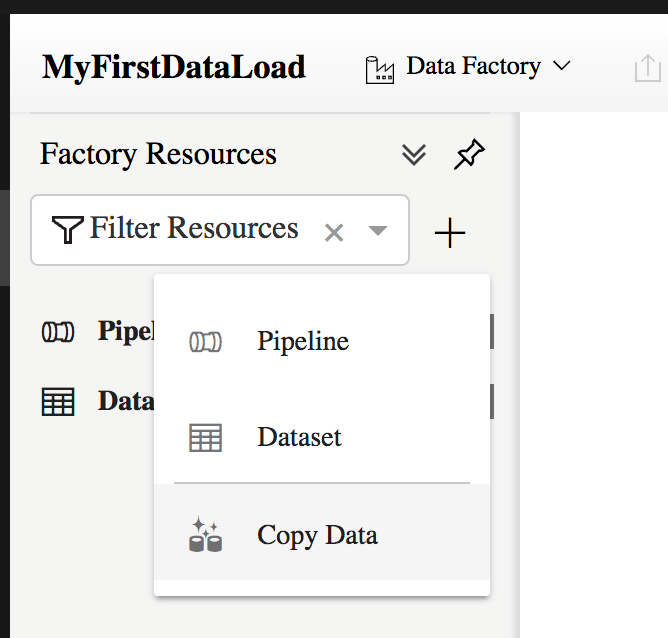Click the Copy Data icon in the popup menu
The height and width of the screenshot is (638, 668).
205,534
